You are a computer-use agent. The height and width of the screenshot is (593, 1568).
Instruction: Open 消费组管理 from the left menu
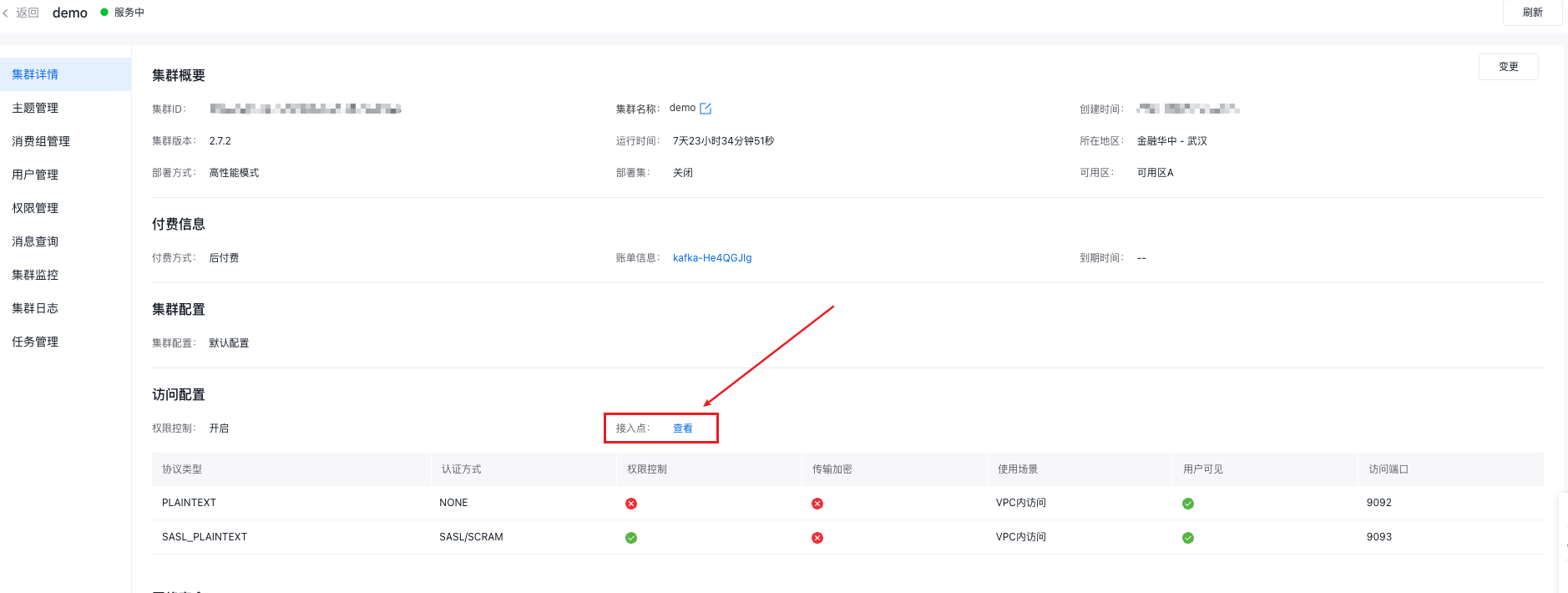[x=41, y=141]
